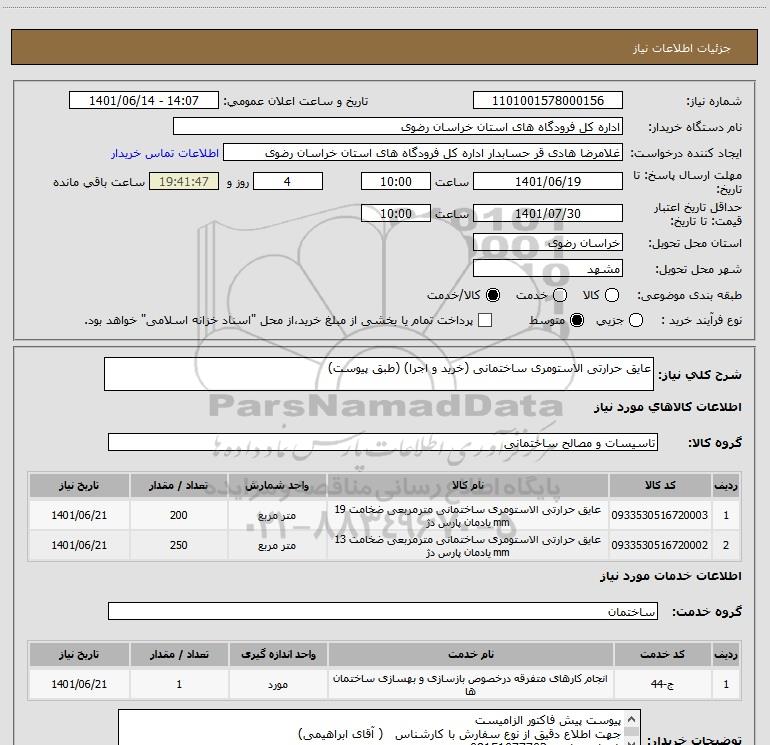Image resolution: width=770 pixels, height=745 pixels.
Task: Click the واحد شمارش column header
Action: tap(277, 486)
